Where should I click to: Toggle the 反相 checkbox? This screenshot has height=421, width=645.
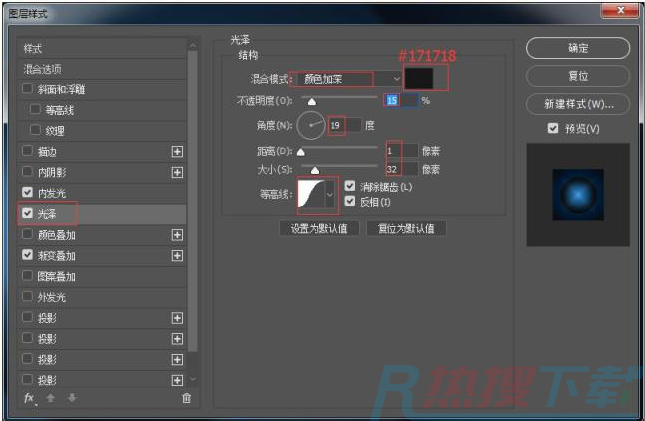click(x=350, y=201)
